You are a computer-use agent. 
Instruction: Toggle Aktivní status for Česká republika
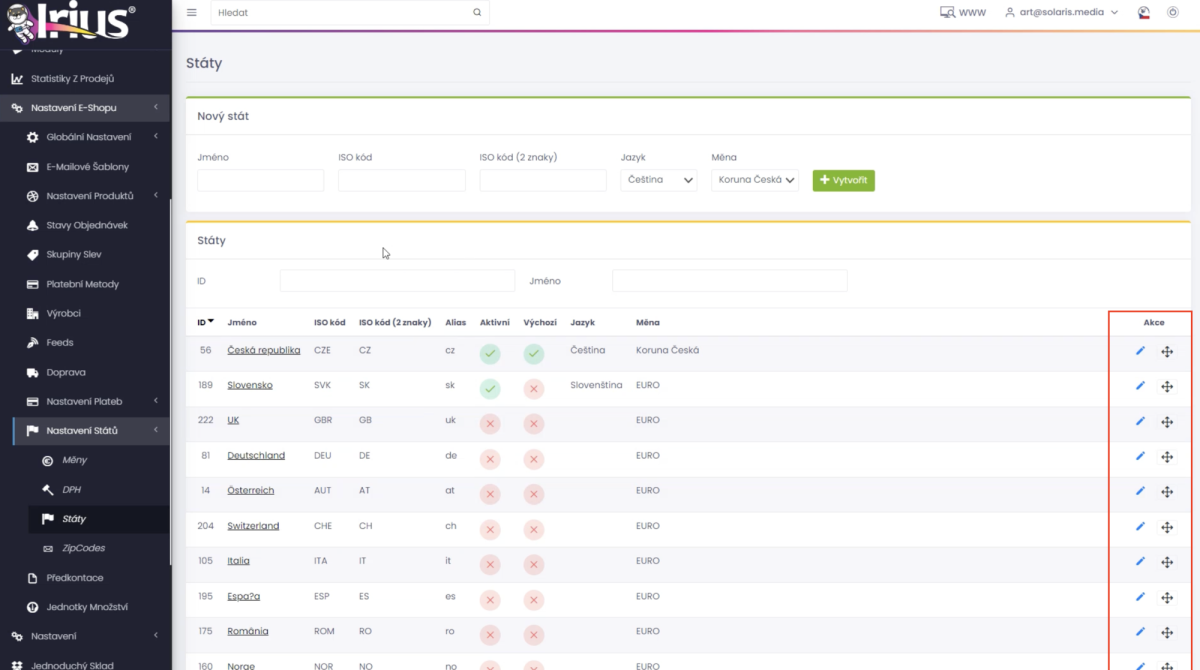[490, 354]
